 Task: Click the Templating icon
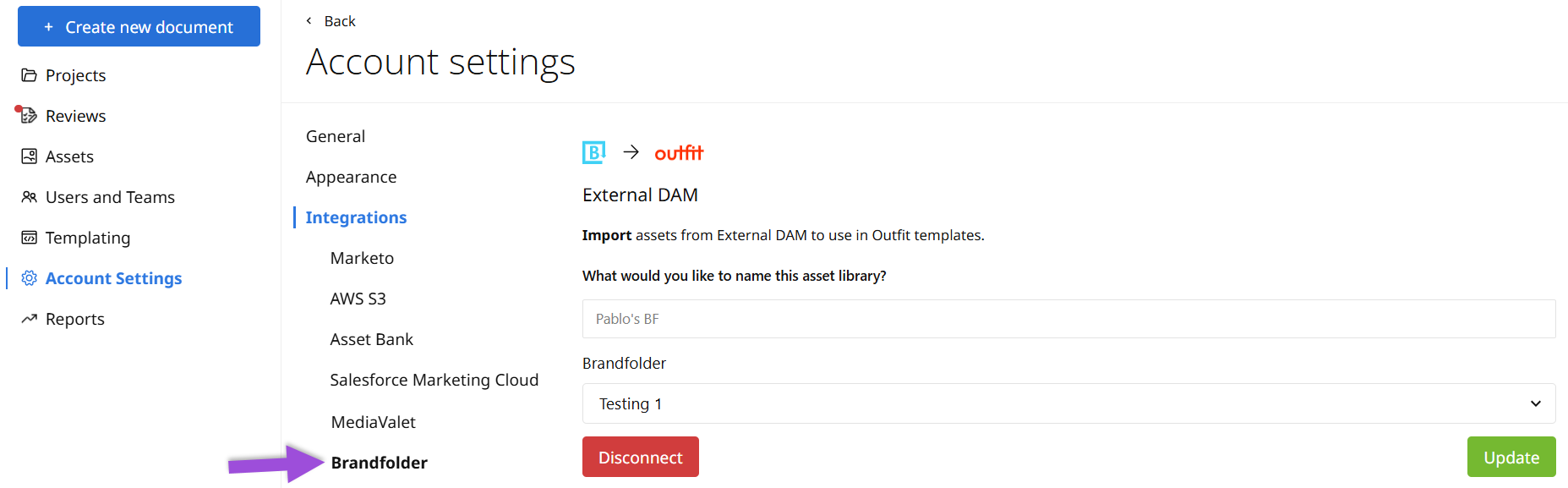point(29,238)
